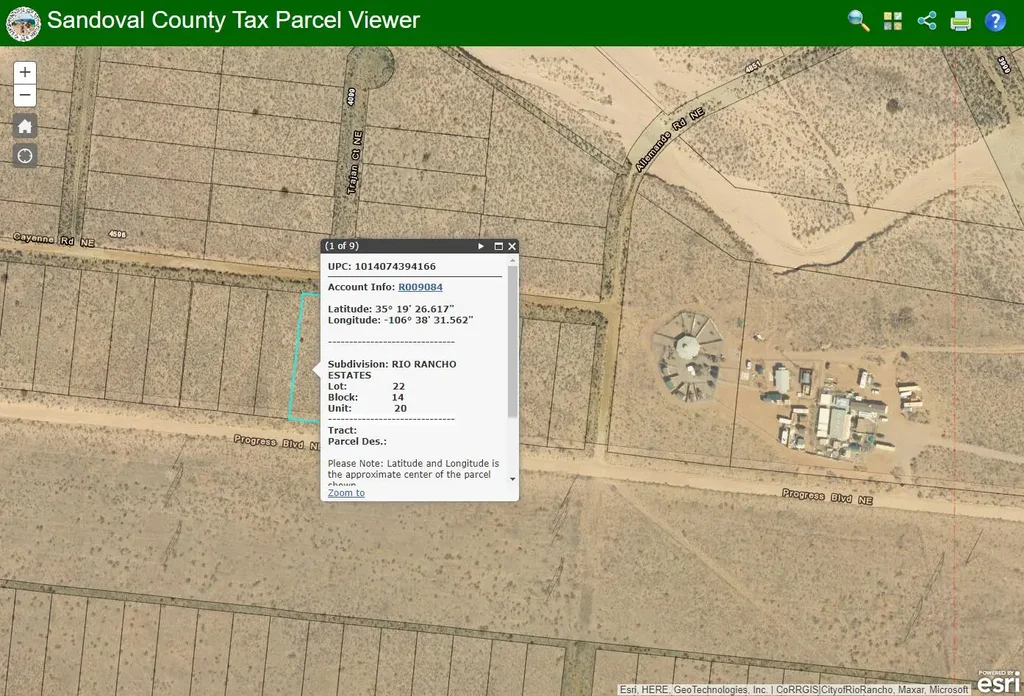This screenshot has height=696, width=1024.
Task: Open the basemap gallery grid icon
Action: (893, 21)
